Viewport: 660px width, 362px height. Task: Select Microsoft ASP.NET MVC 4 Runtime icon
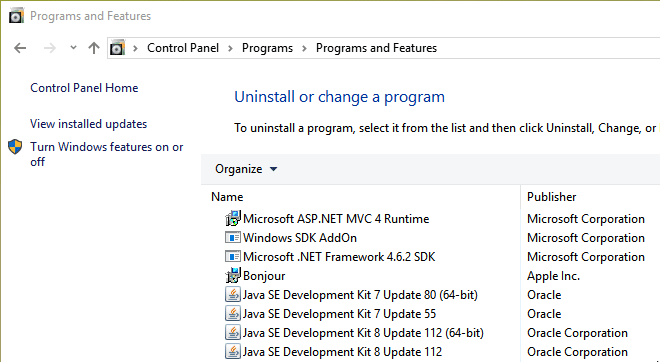click(233, 218)
